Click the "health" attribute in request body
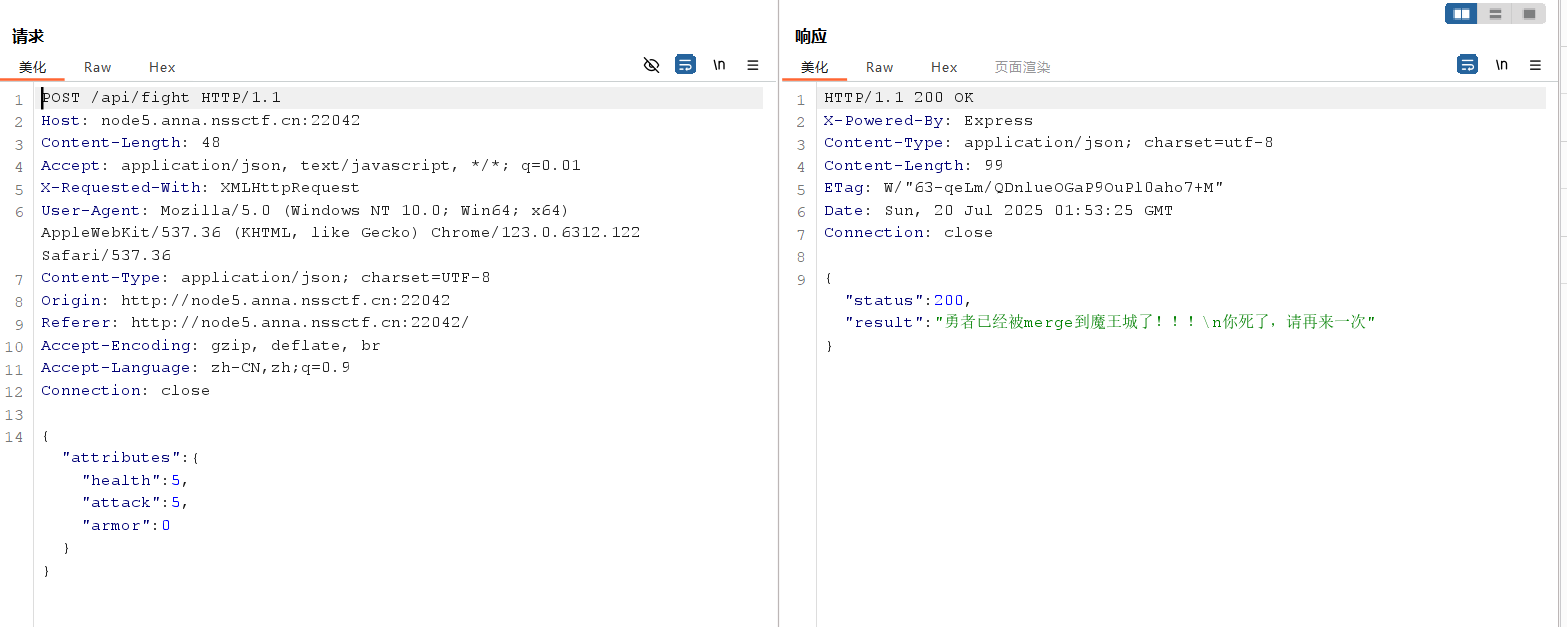Viewport: 1567px width, 627px height. click(121, 481)
